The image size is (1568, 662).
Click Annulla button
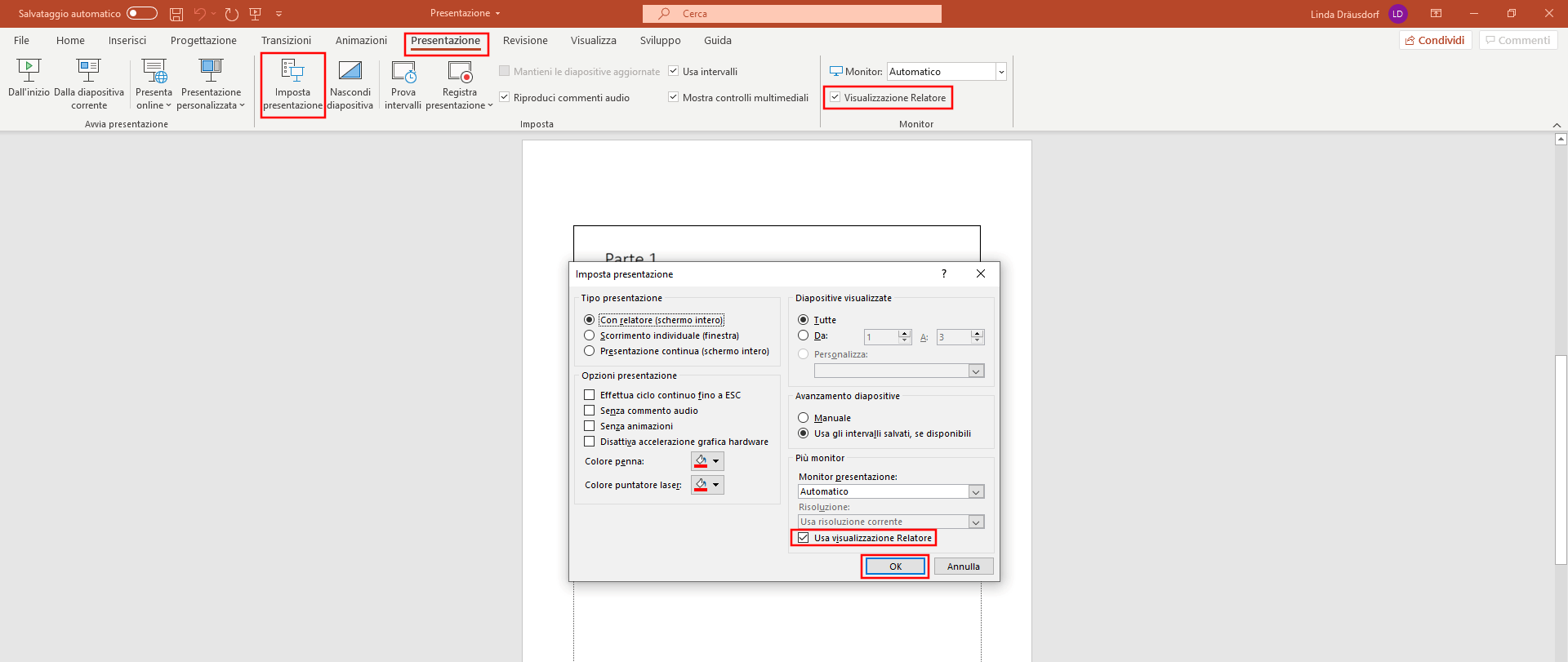[x=964, y=566]
